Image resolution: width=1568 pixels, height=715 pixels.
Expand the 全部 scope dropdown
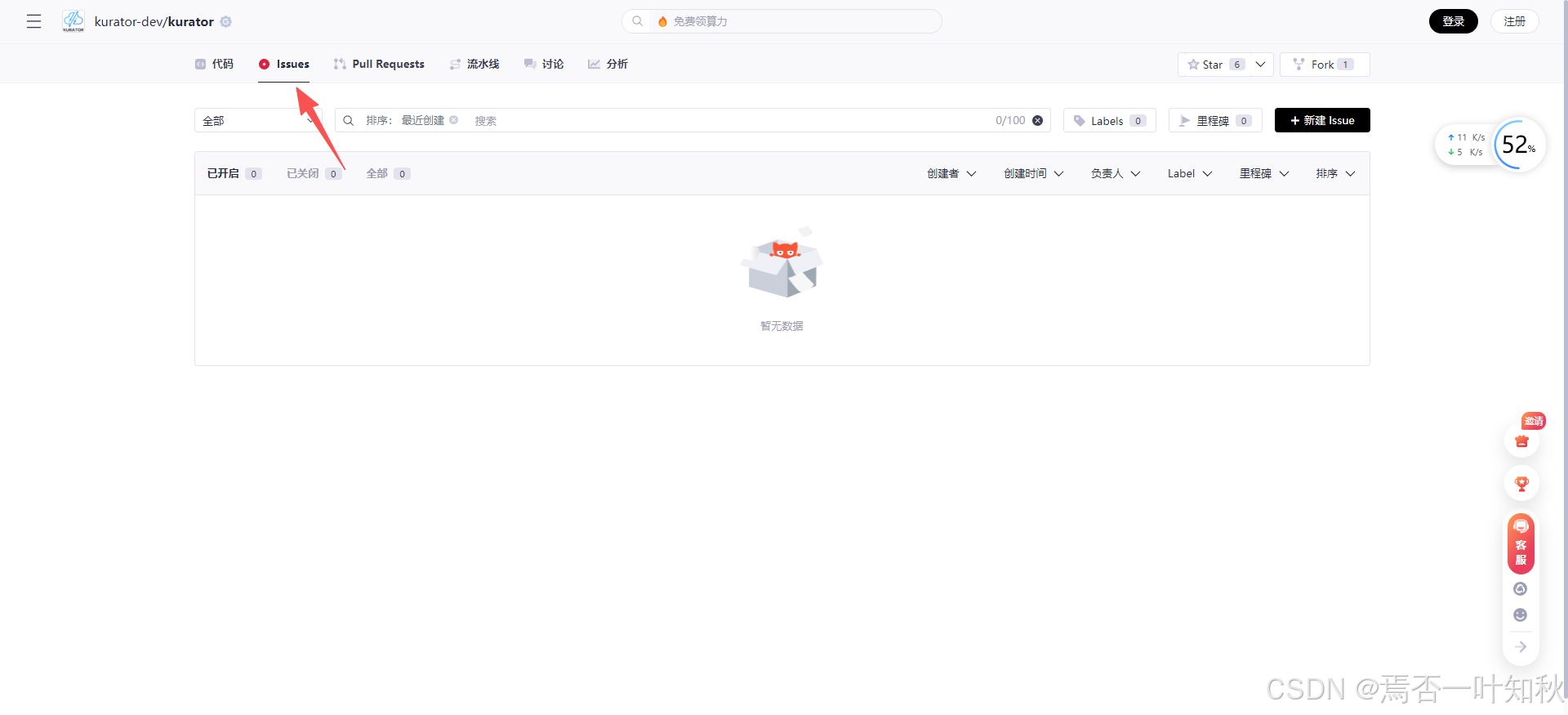258,120
